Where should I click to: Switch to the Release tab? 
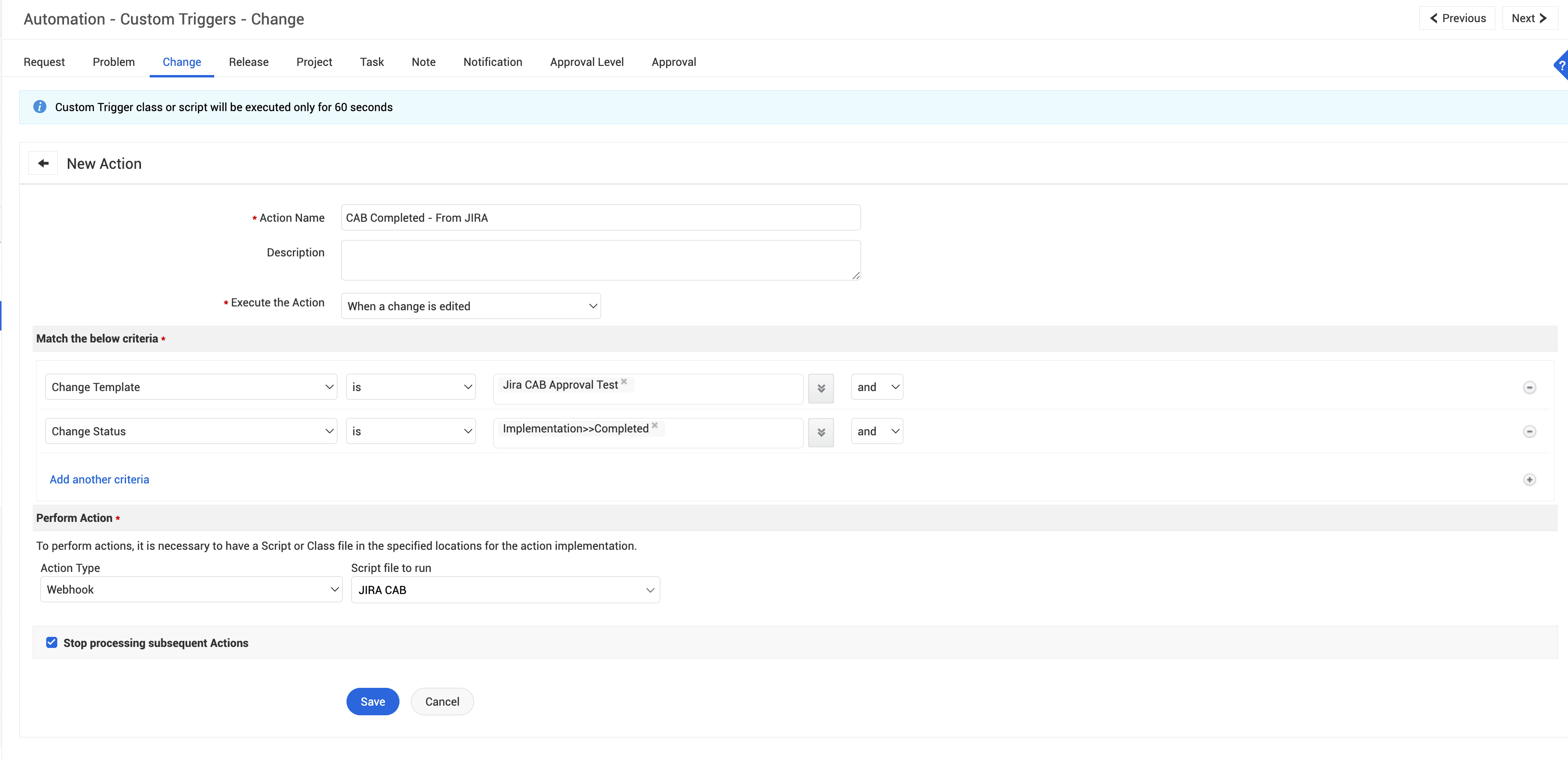coord(249,62)
